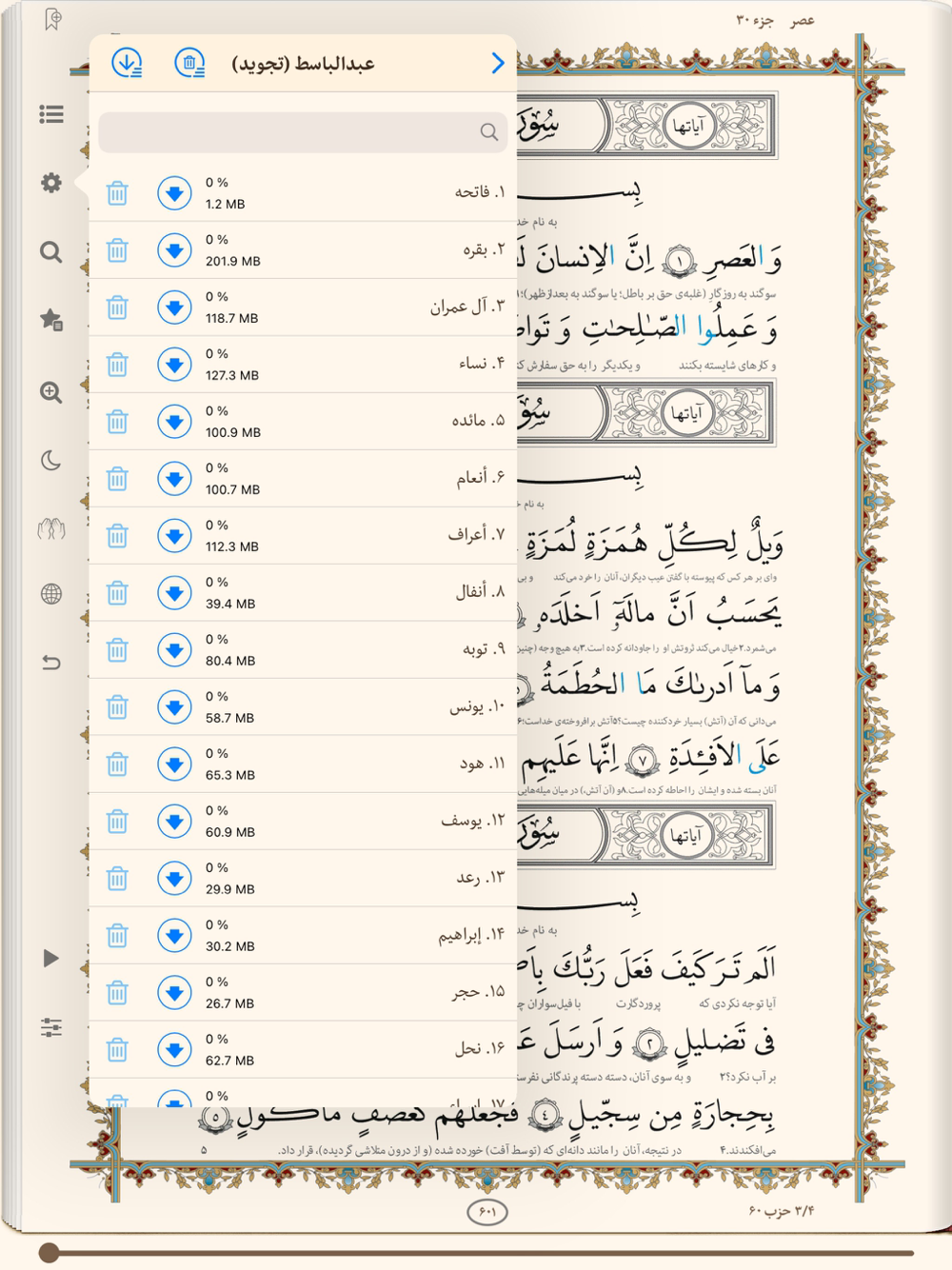
Task: Delete surah ۱. فاتحه audio
Action: (117, 193)
